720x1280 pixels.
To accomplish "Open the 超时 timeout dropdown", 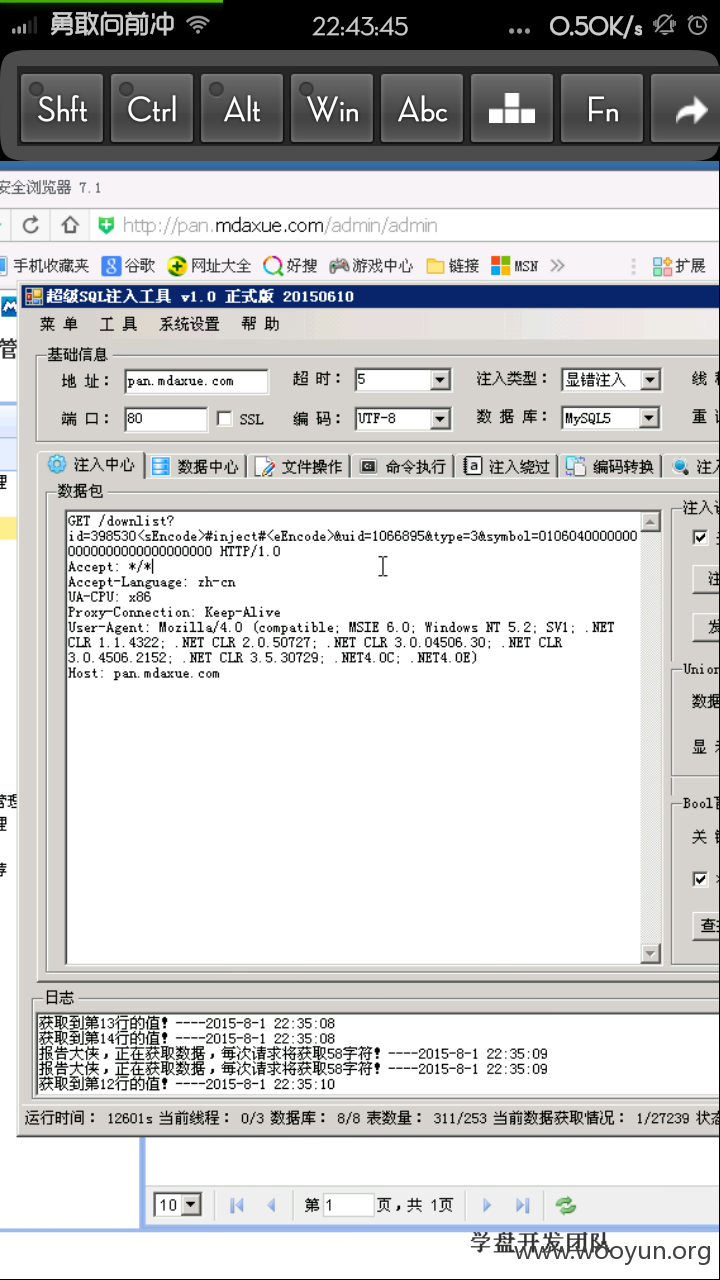I will [x=441, y=380].
